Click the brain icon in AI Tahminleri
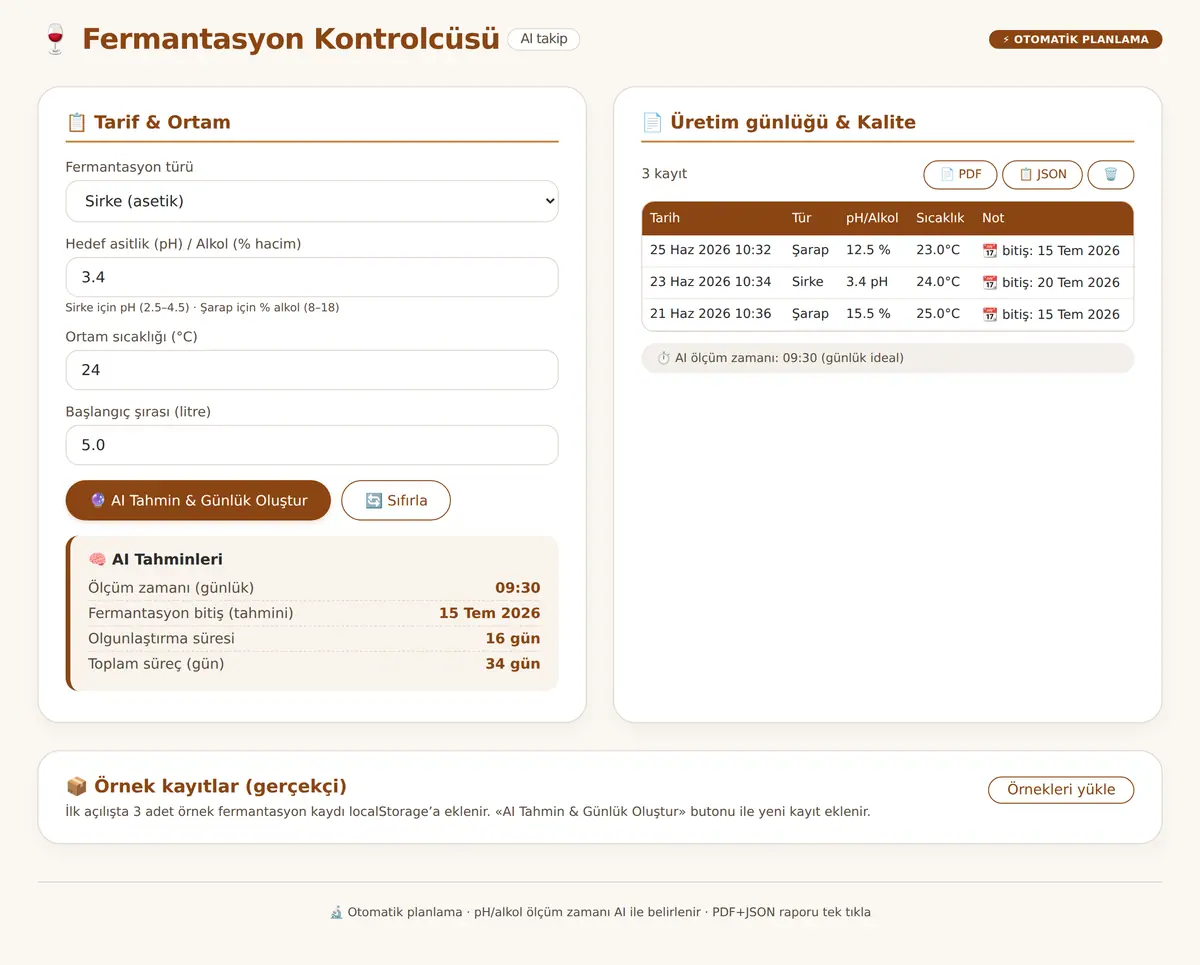The height and width of the screenshot is (965, 1200). [98, 559]
